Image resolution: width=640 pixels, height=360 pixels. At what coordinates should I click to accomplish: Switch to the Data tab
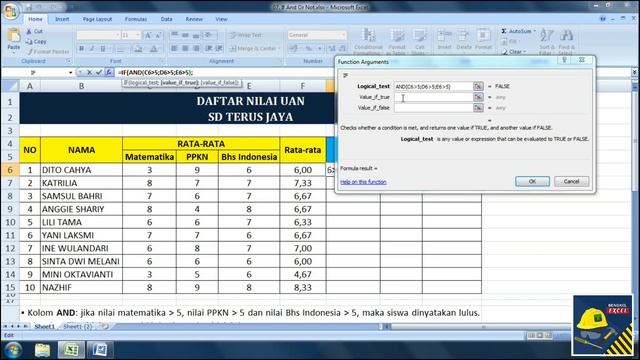[166, 19]
